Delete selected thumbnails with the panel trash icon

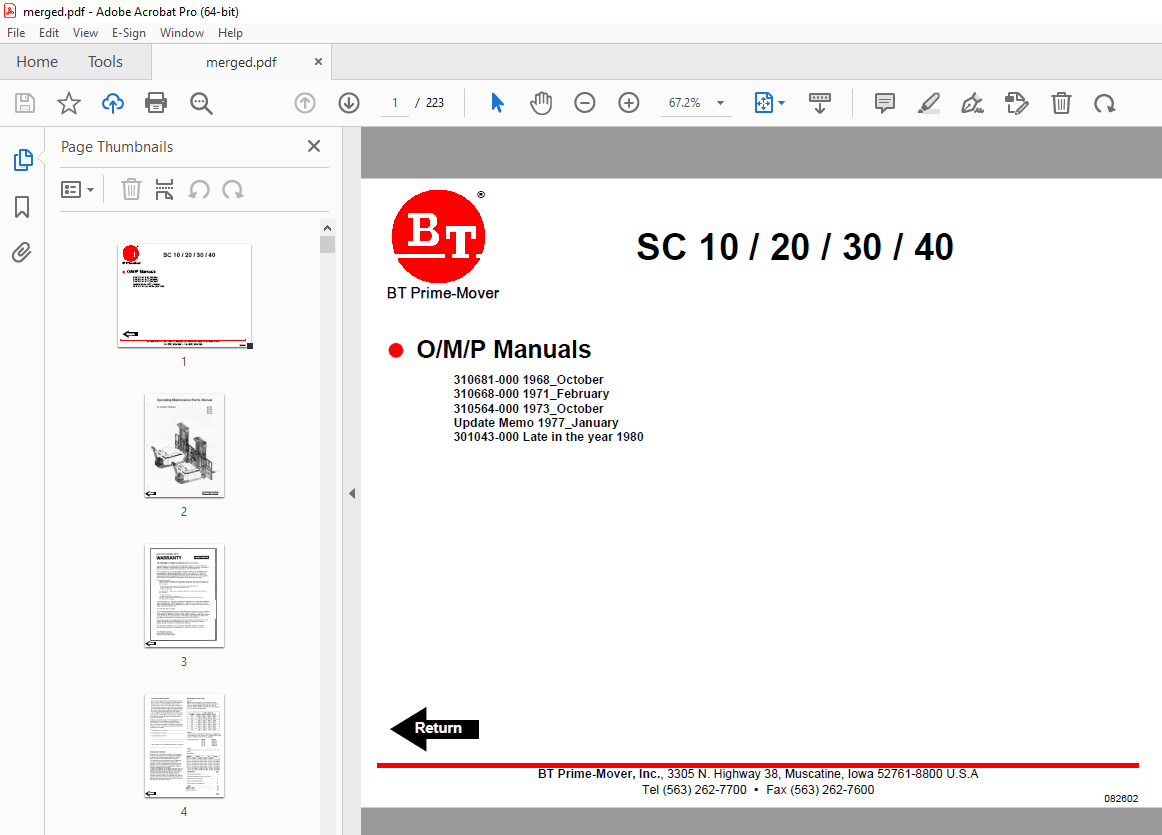pyautogui.click(x=131, y=190)
